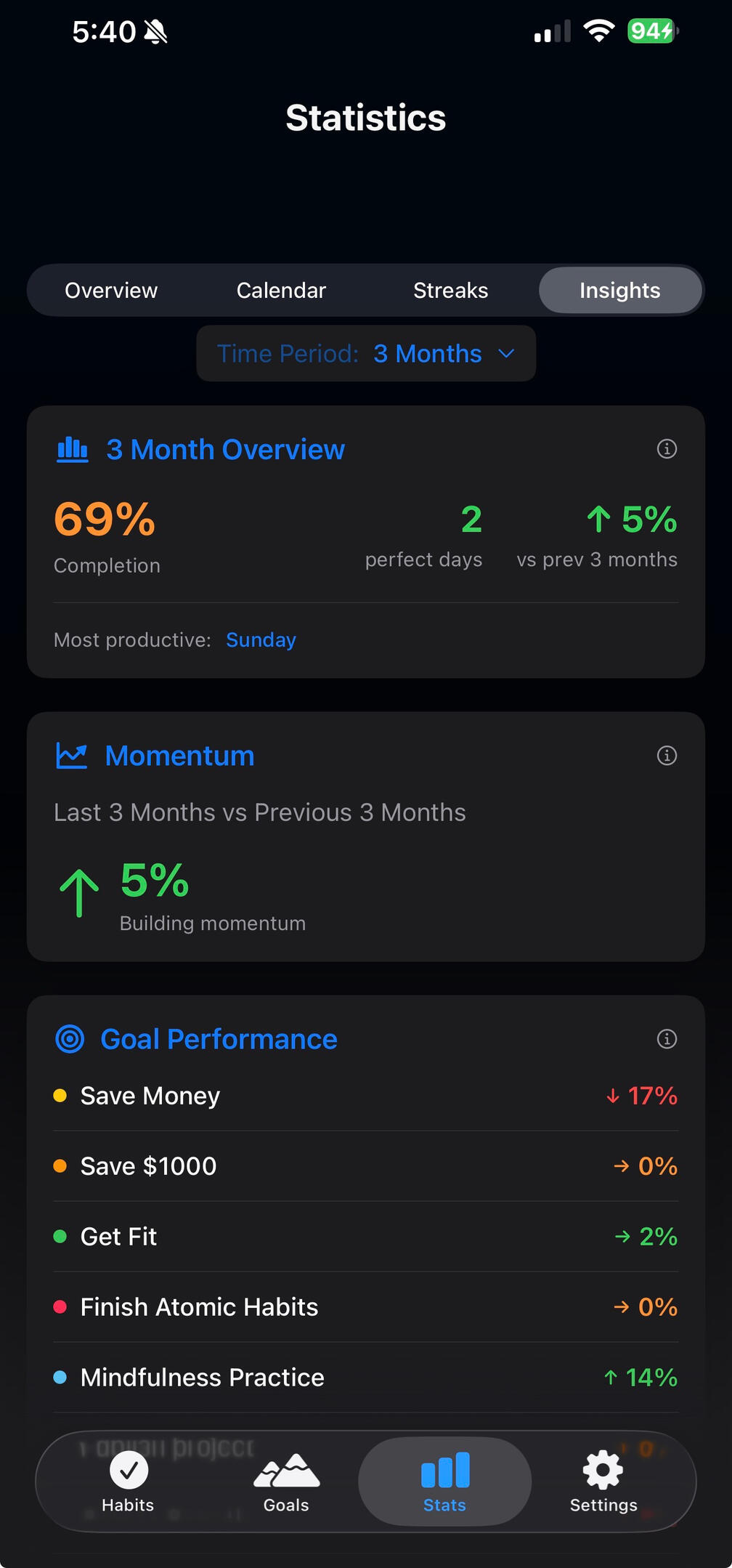
Task: Select the Stats bar chart tab
Action: (x=445, y=1471)
